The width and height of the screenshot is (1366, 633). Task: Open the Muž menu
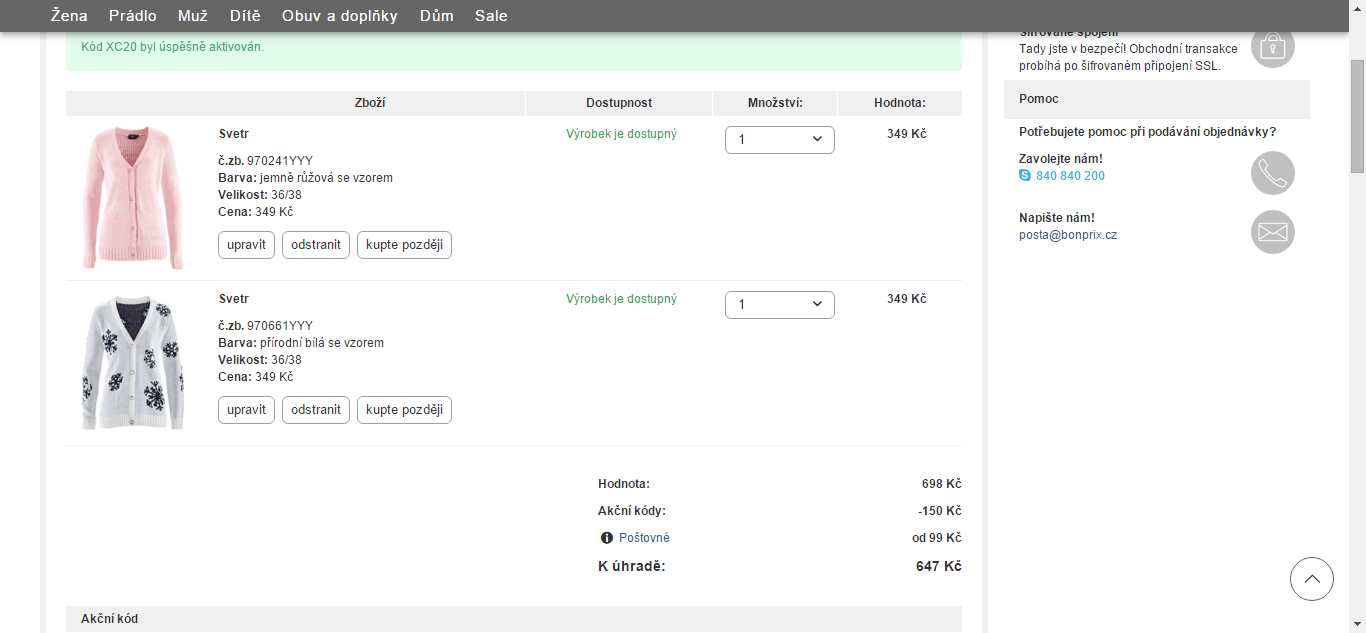pyautogui.click(x=193, y=15)
